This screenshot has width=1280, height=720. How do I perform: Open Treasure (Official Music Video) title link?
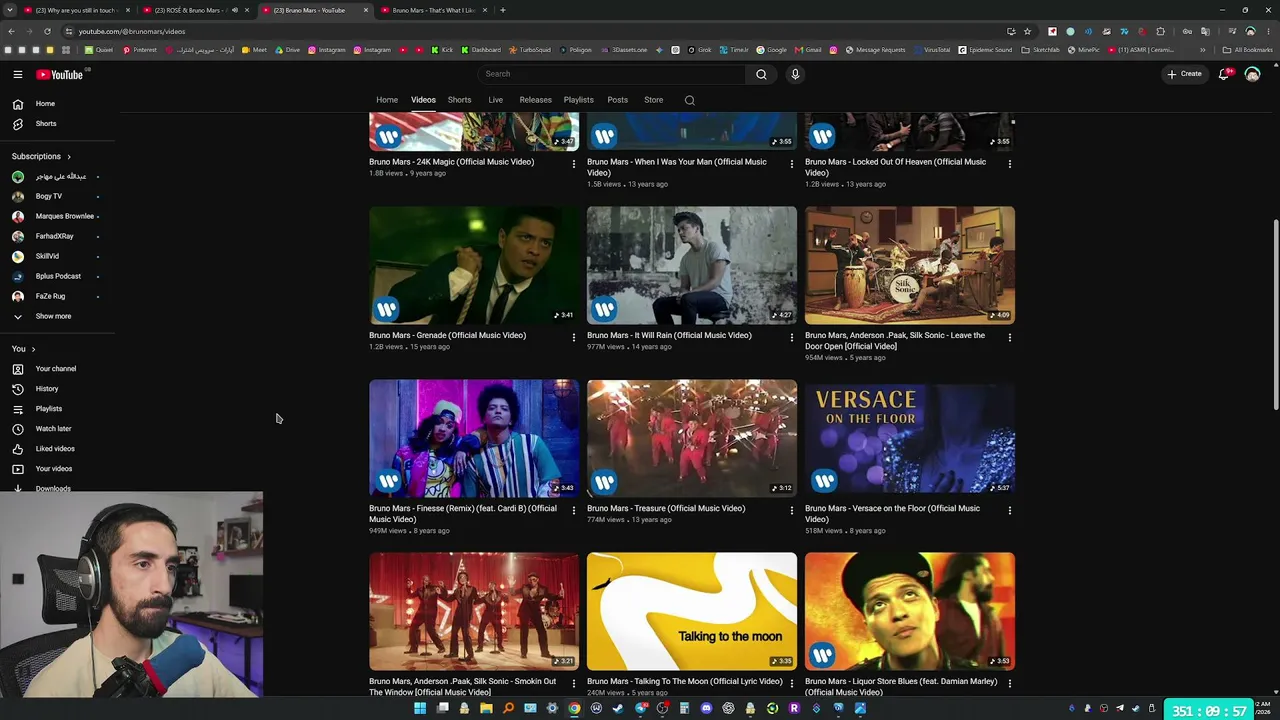tap(666, 509)
